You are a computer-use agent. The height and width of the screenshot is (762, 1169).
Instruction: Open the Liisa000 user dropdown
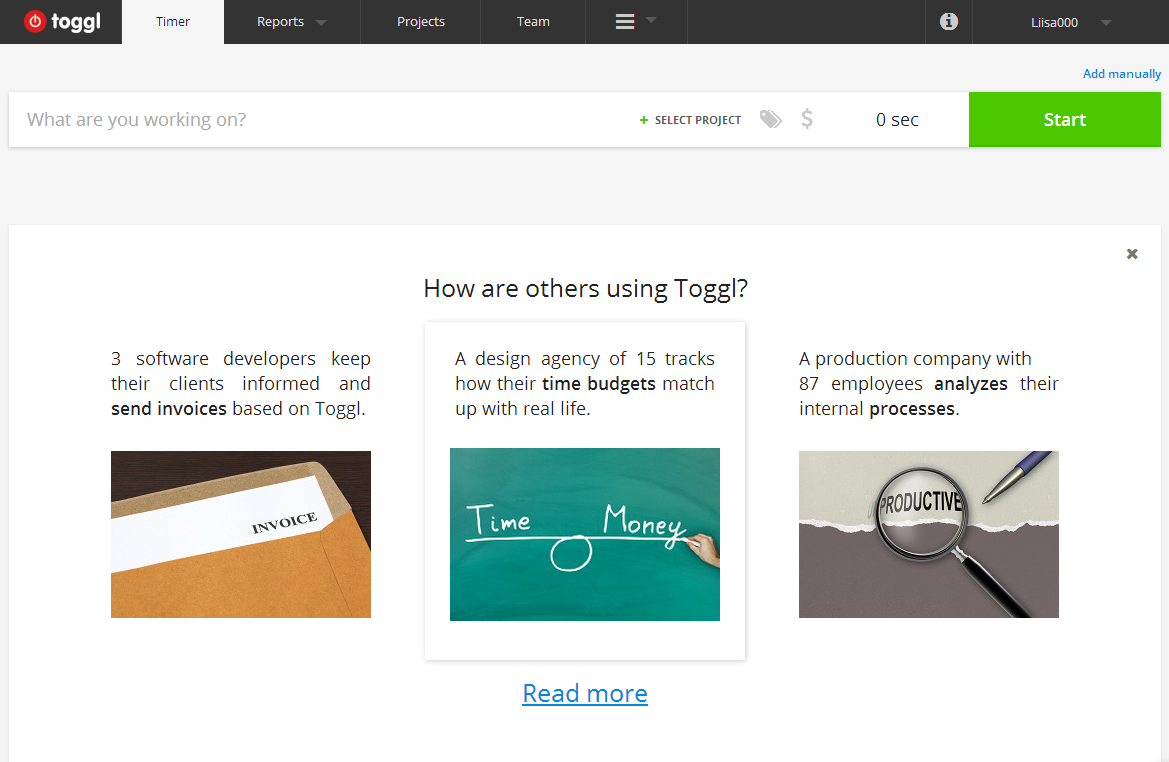(x=1106, y=22)
